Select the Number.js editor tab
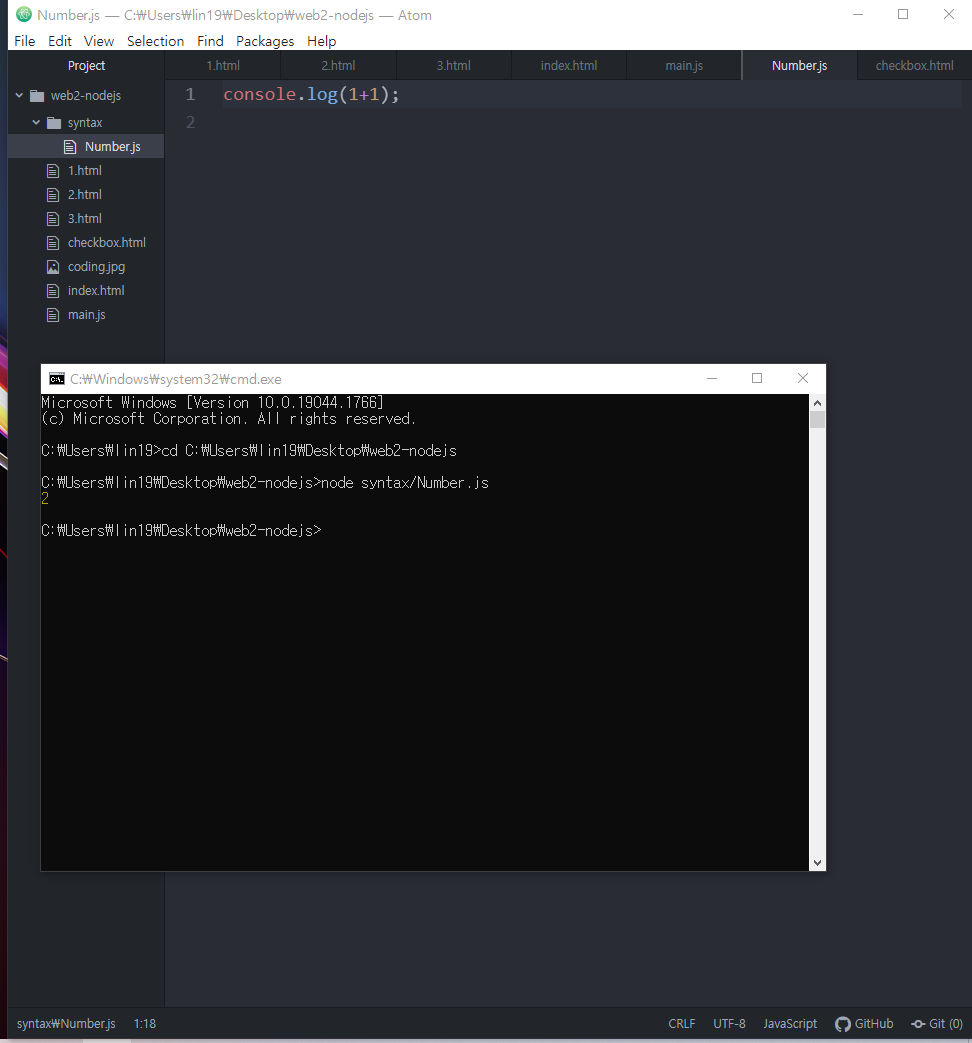Viewport: 972px width, 1043px height. 800,66
